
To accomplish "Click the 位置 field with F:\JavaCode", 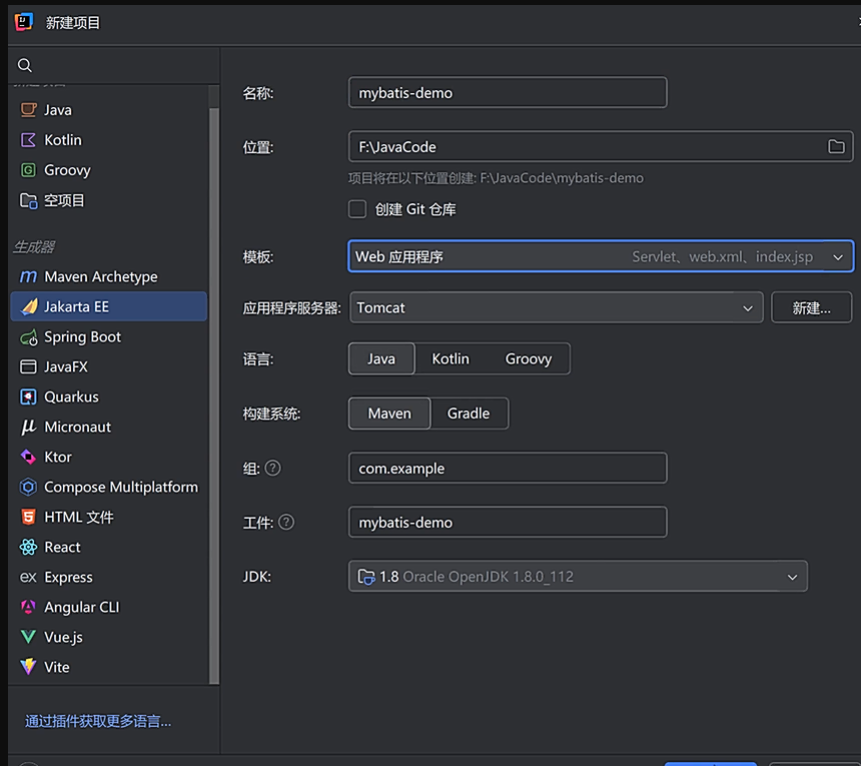I will pos(601,147).
